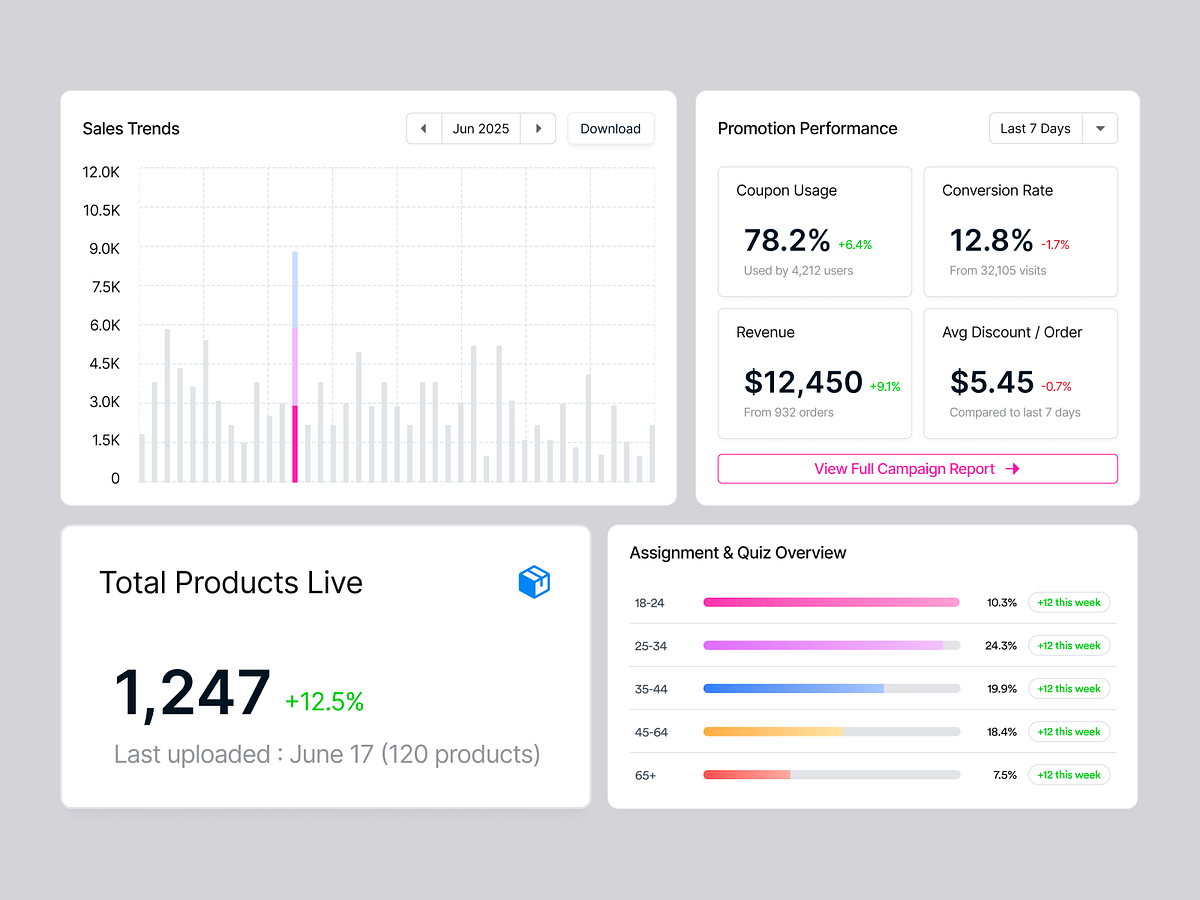1200x900 pixels.
Task: Click the blue package box icon
Action: coord(534,582)
